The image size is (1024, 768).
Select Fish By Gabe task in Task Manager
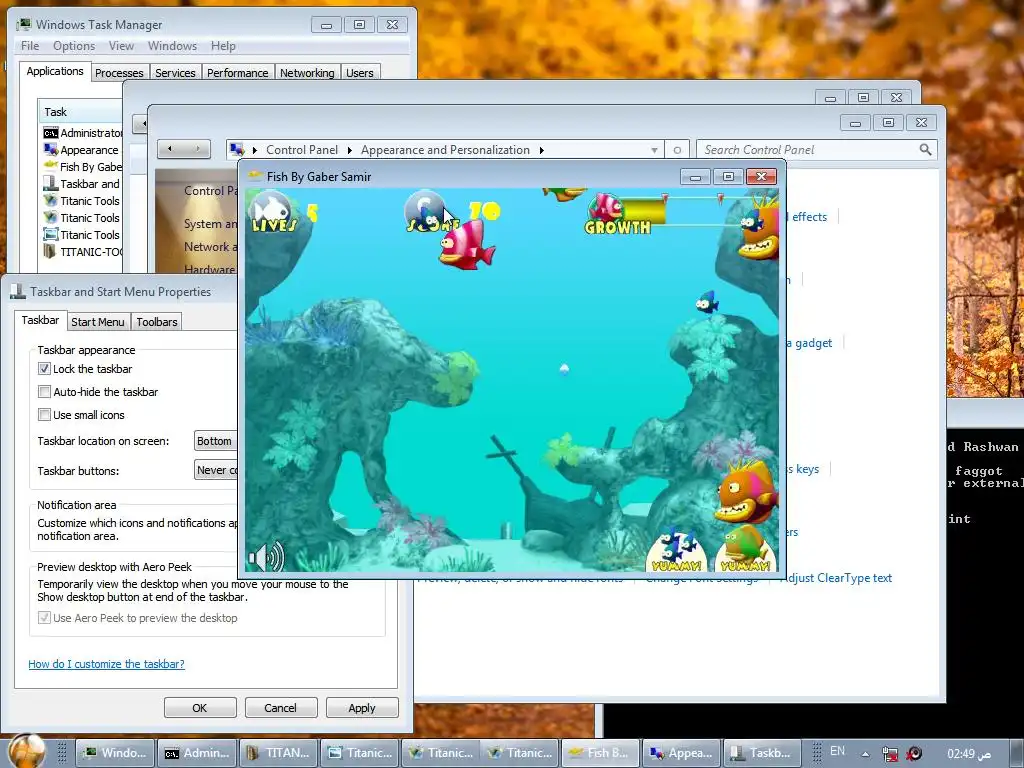[82, 167]
